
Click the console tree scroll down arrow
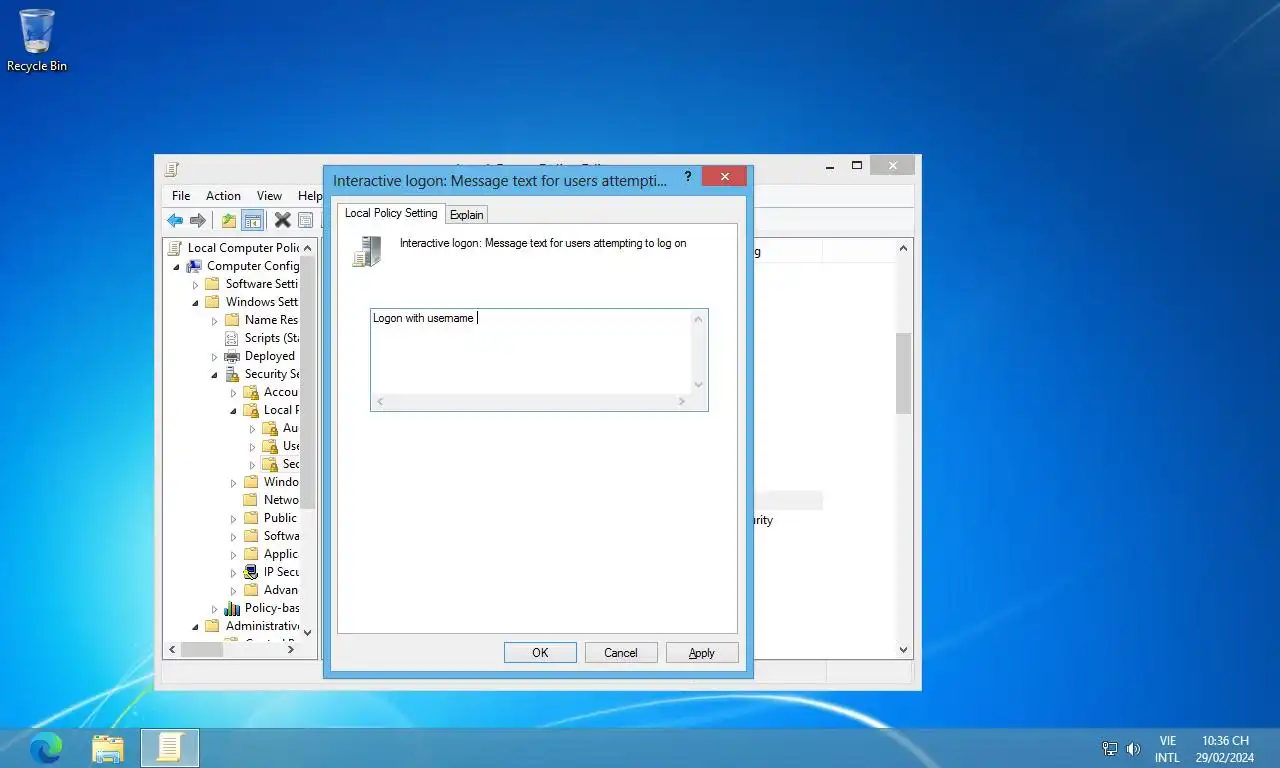coord(307,632)
